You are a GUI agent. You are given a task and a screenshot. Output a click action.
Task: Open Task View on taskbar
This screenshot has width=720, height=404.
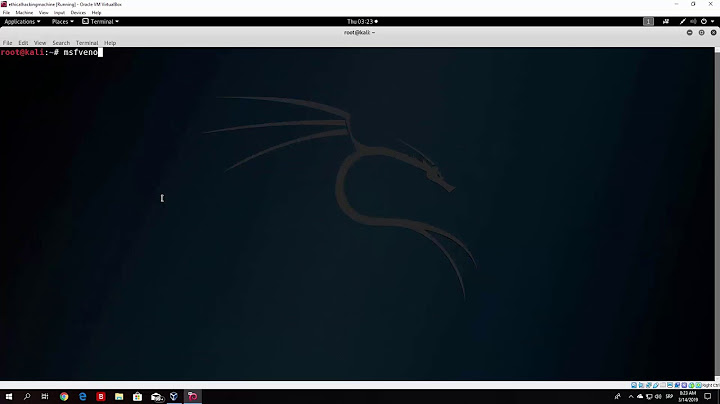point(45,396)
